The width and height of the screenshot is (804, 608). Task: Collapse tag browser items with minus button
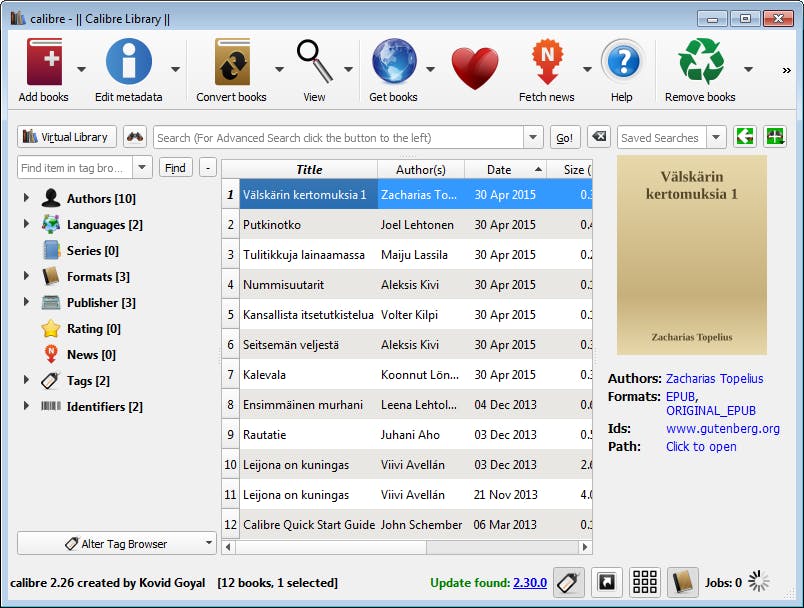coord(208,168)
